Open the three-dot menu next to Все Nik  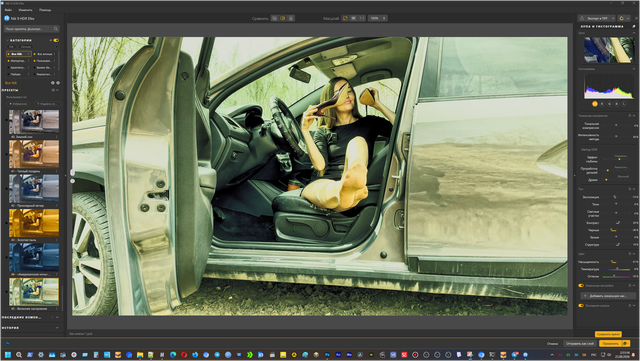pos(29,54)
